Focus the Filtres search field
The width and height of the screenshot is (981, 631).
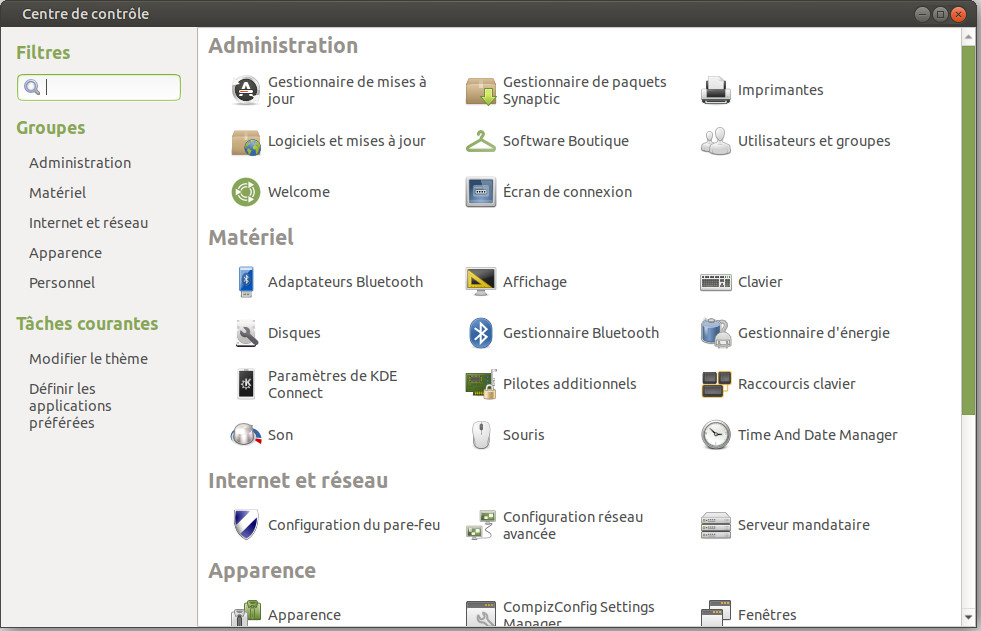[x=99, y=88]
